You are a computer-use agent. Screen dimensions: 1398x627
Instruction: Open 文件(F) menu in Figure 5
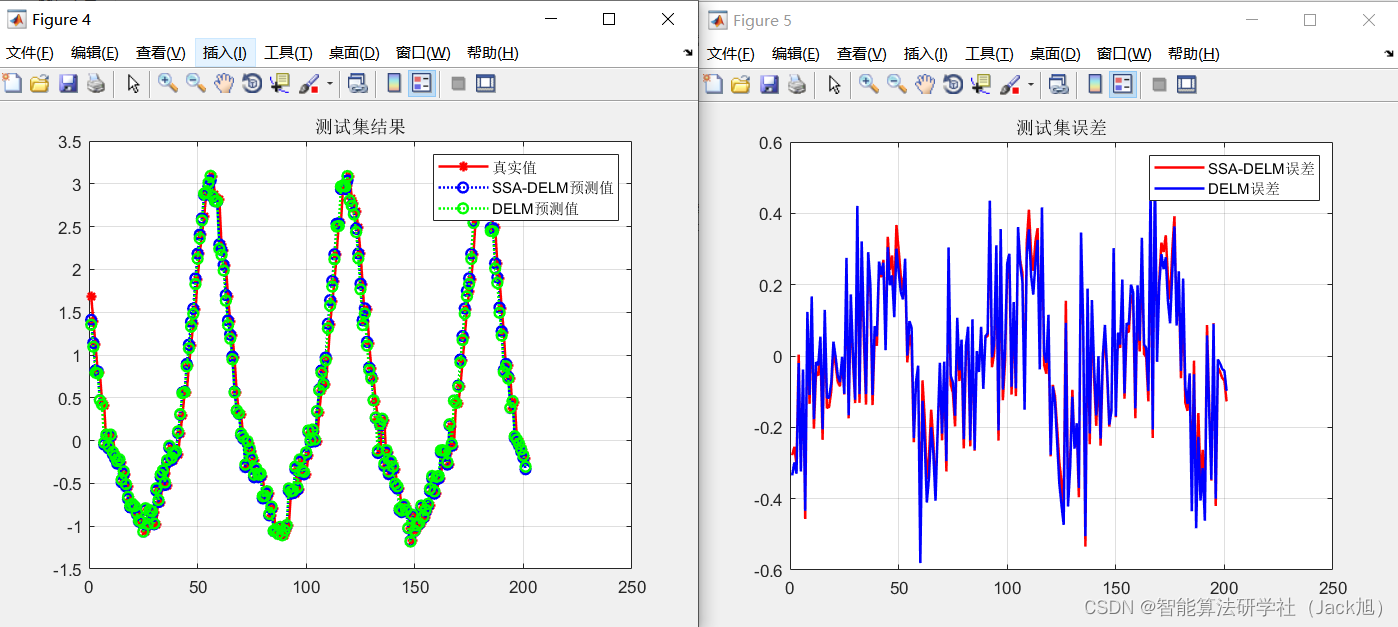[x=731, y=53]
